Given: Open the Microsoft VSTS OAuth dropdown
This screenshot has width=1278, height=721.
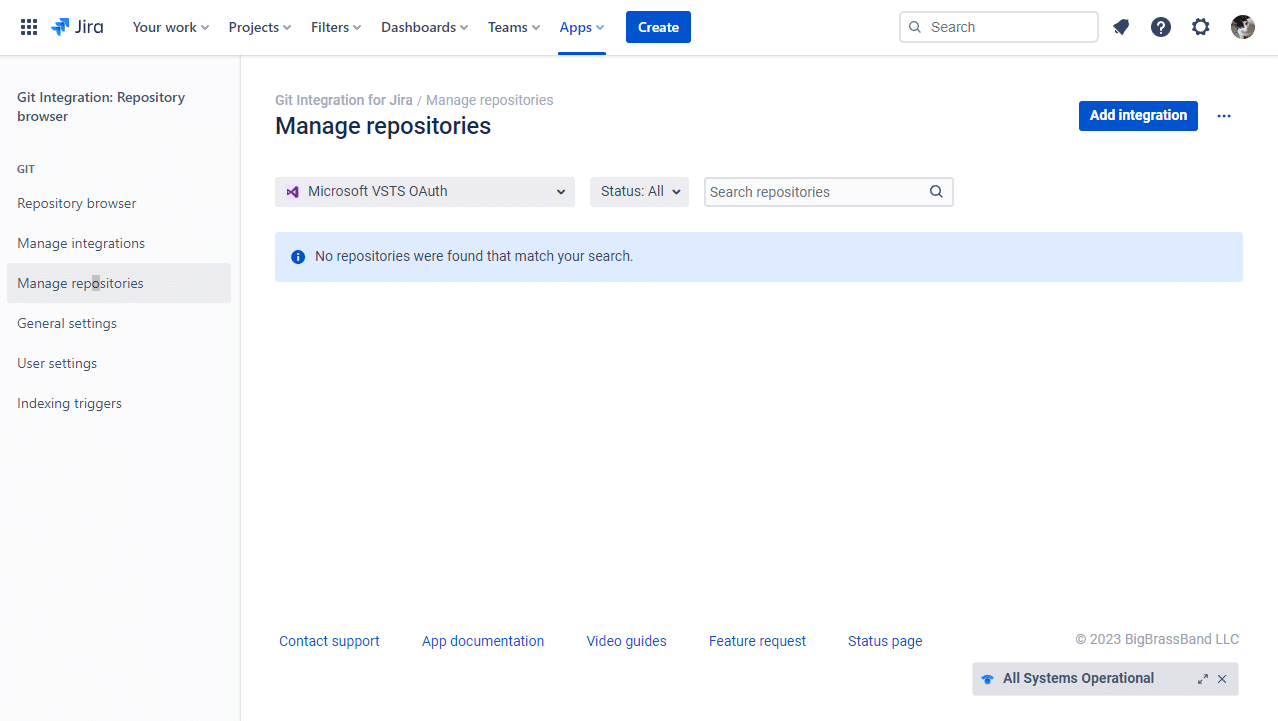Looking at the screenshot, I should (425, 192).
